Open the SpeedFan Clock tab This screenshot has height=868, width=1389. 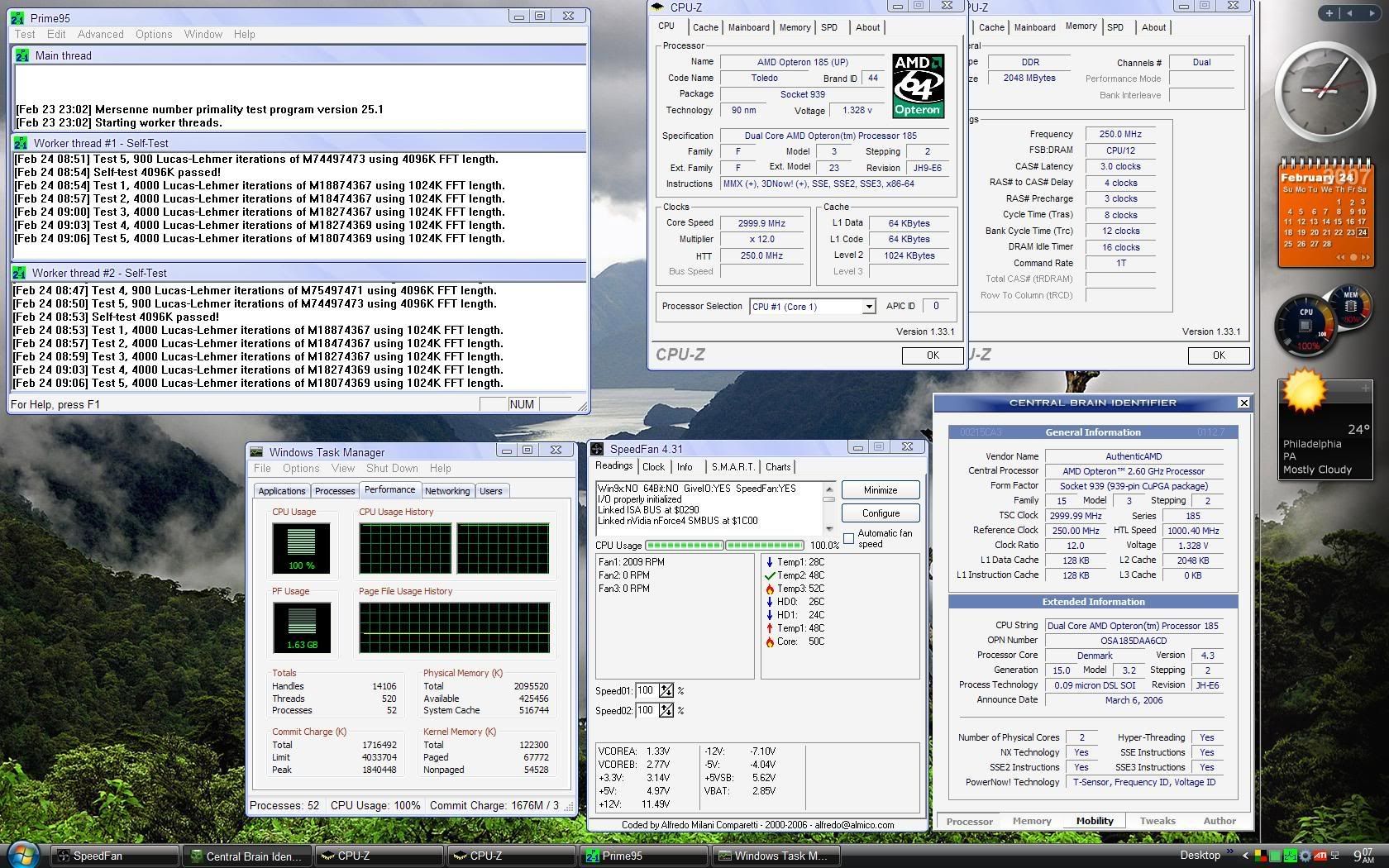pyautogui.click(x=653, y=467)
